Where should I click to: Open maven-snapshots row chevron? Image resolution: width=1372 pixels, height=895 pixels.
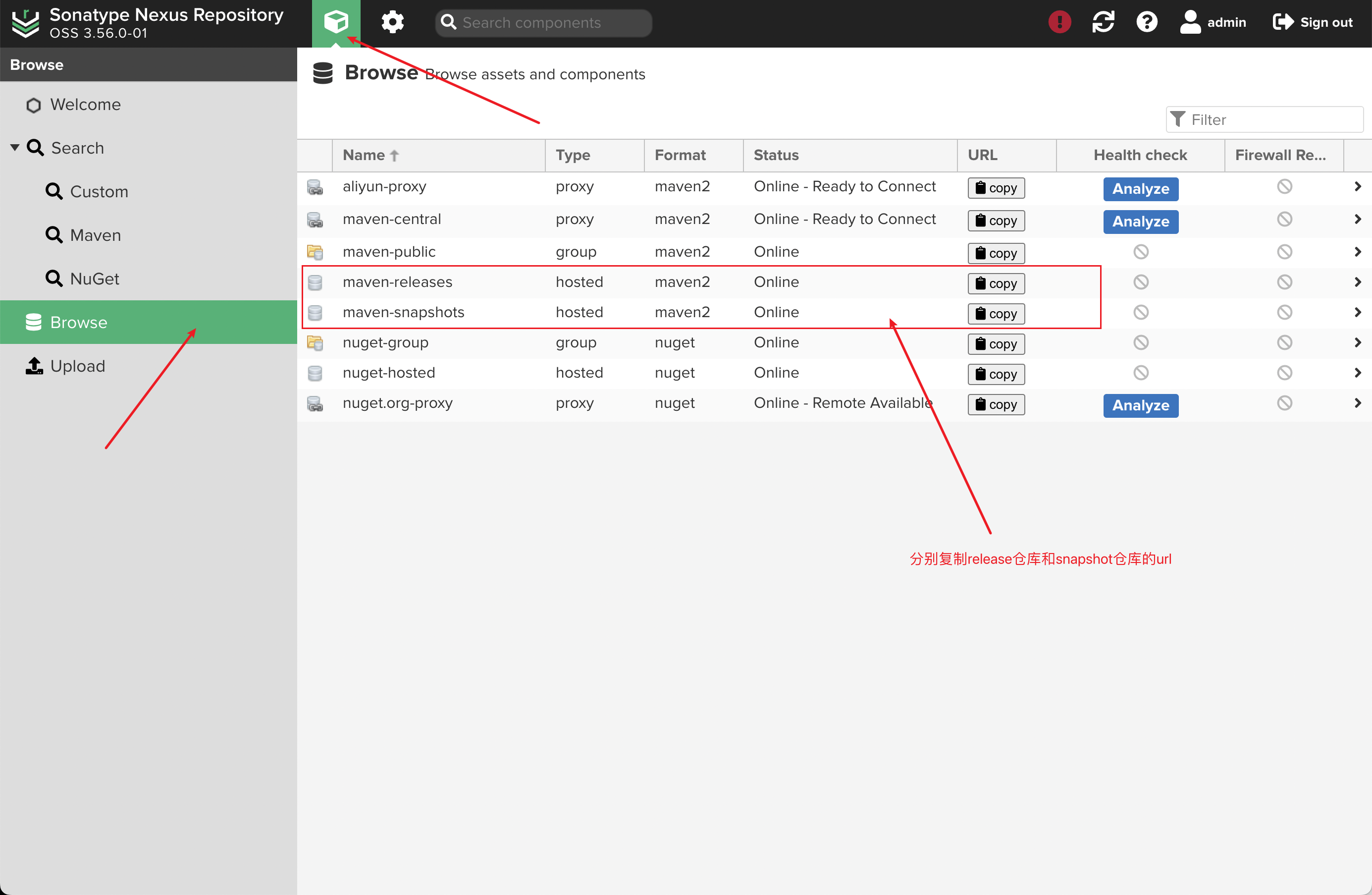[x=1358, y=312]
